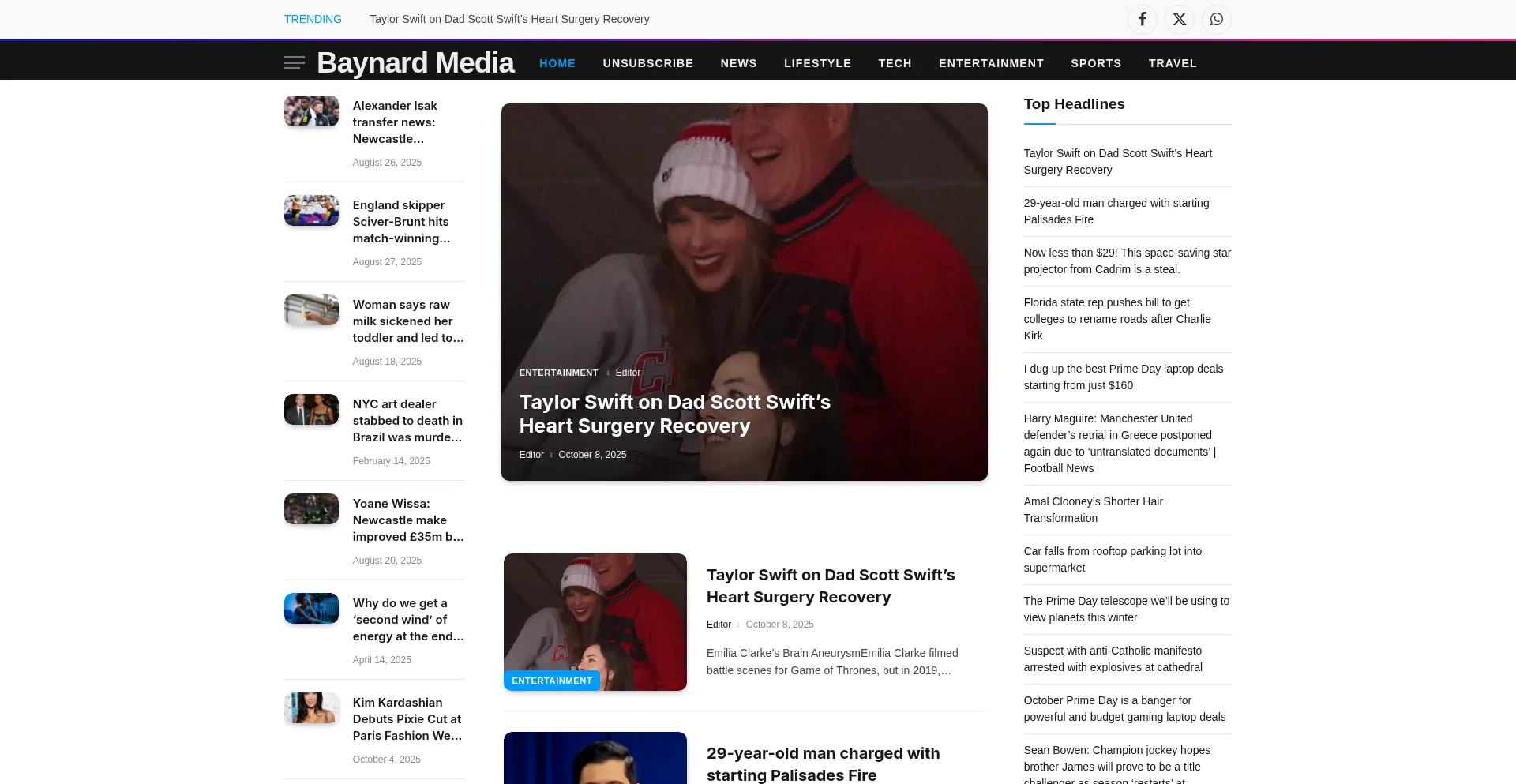Open the Amal Clooney's Shorter Hair headline
The image size is (1516, 784).
[1093, 509]
